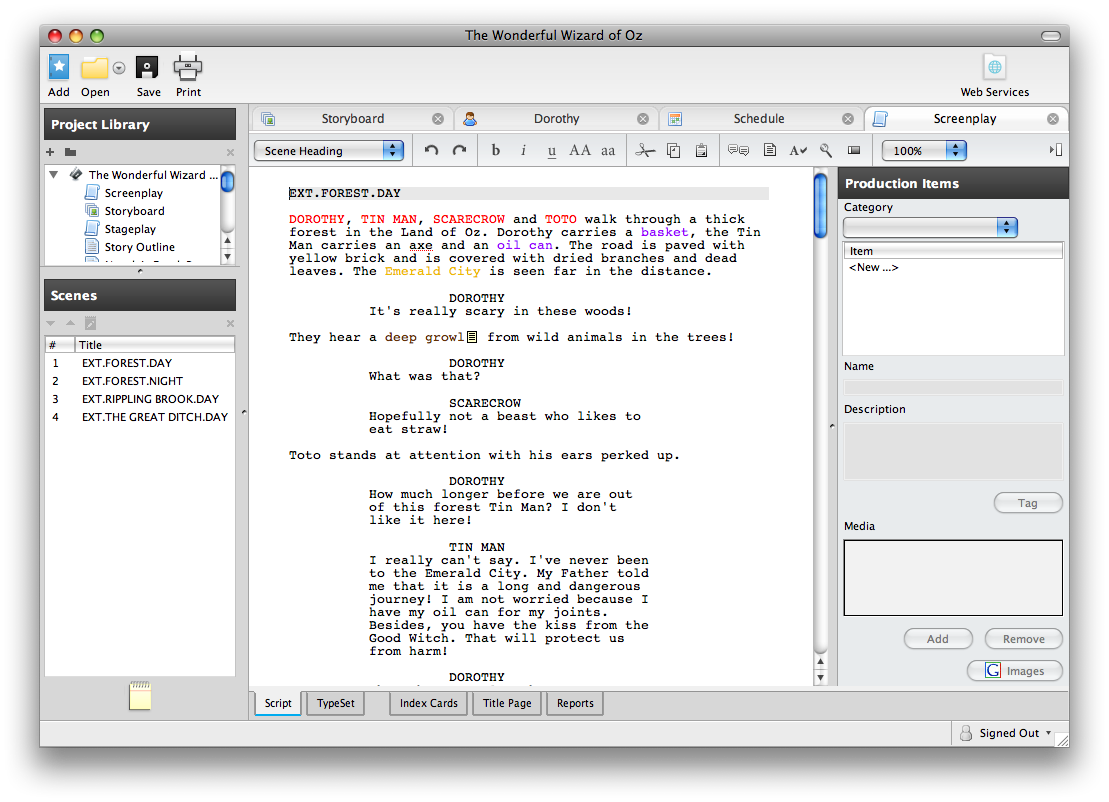Image resolution: width=1109 pixels, height=802 pixels.
Task: Select scene 1 EXT.FOREST.DAY in the Scenes list
Action: [140, 363]
